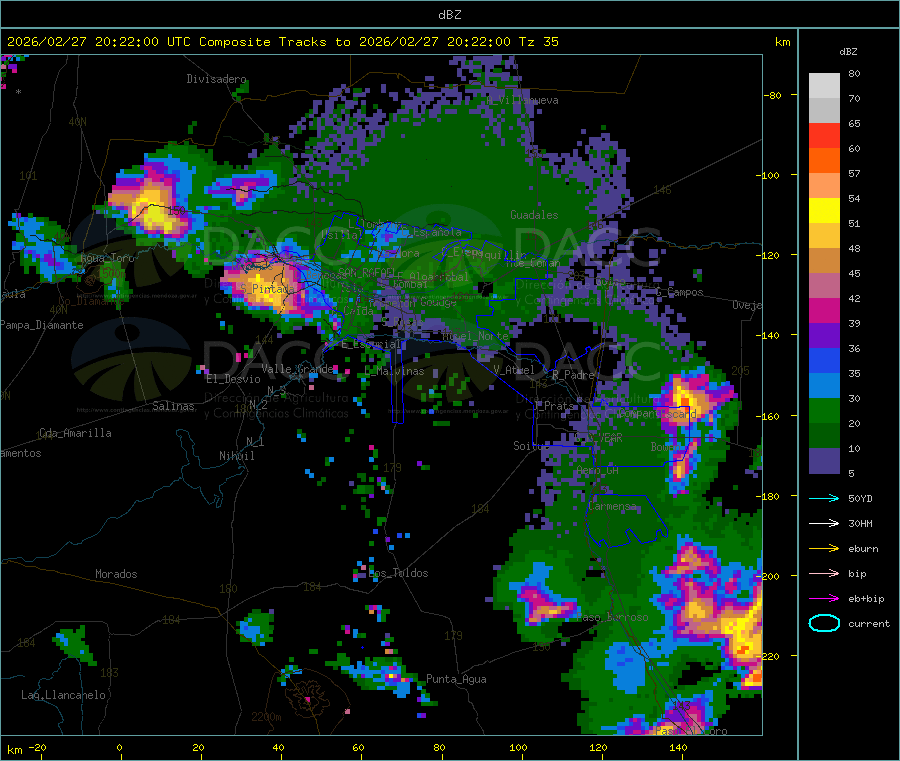
Task: Select the red 60-65 dBZ swatch
Action: tap(824, 135)
